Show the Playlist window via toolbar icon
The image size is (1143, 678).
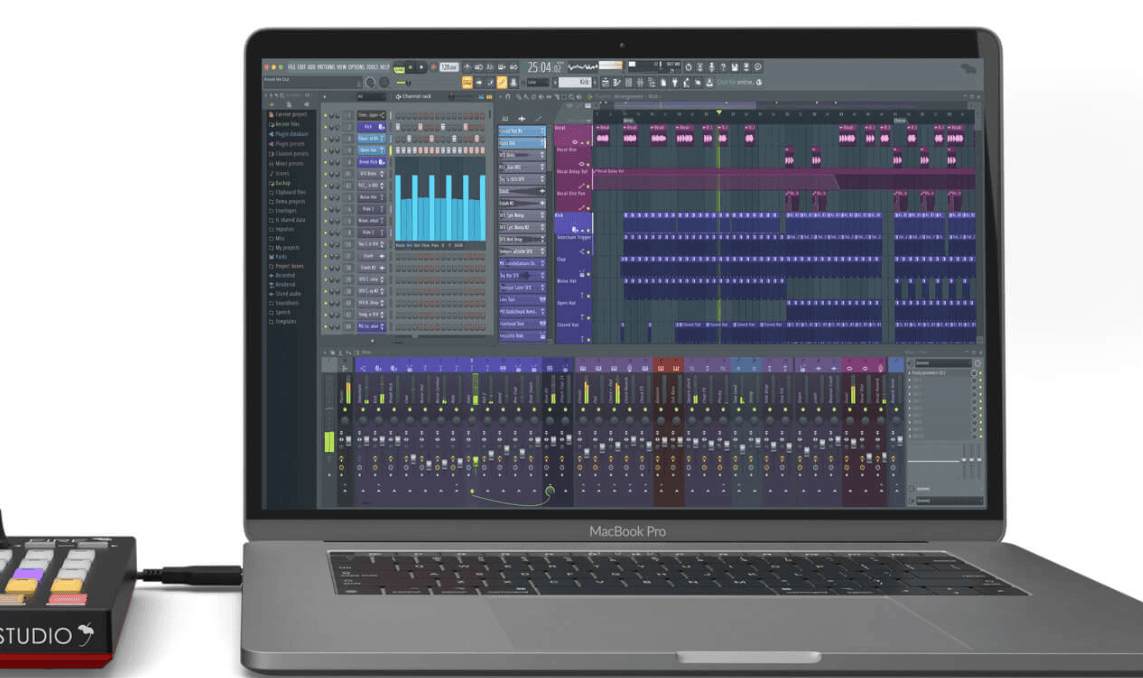coord(605,82)
